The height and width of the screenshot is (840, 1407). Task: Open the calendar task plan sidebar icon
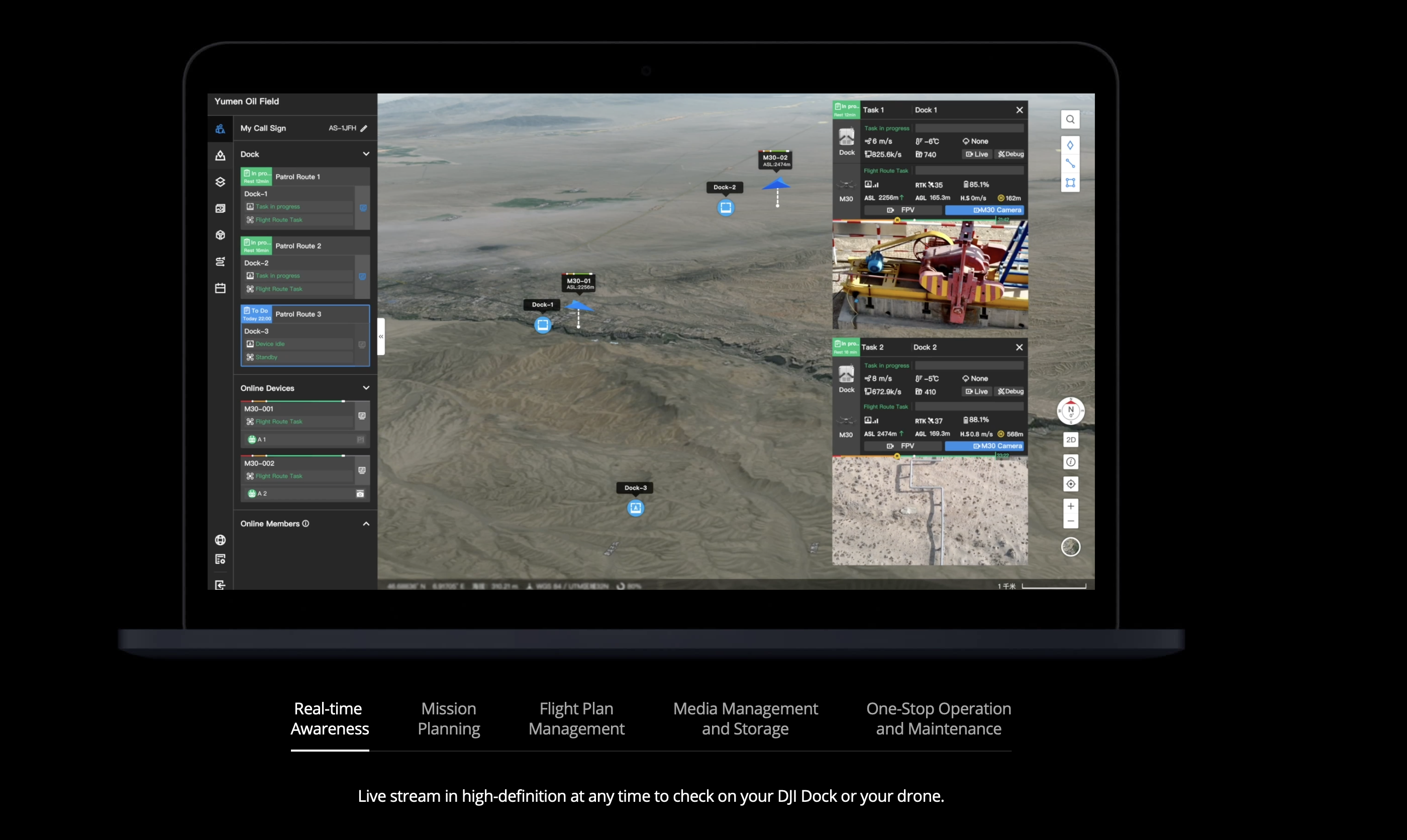[220, 288]
